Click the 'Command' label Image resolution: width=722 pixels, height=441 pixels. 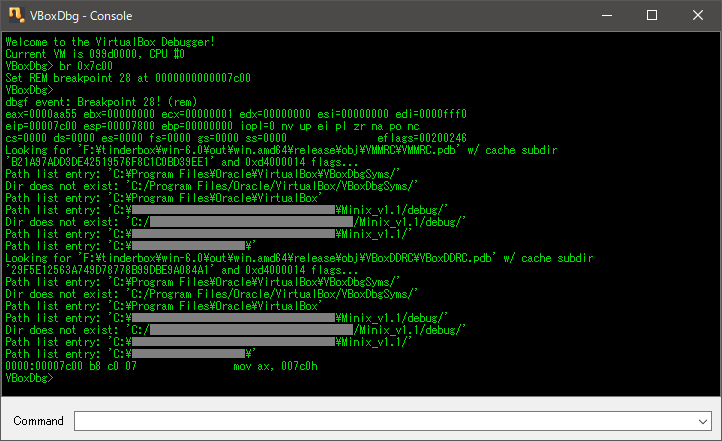pos(39,421)
